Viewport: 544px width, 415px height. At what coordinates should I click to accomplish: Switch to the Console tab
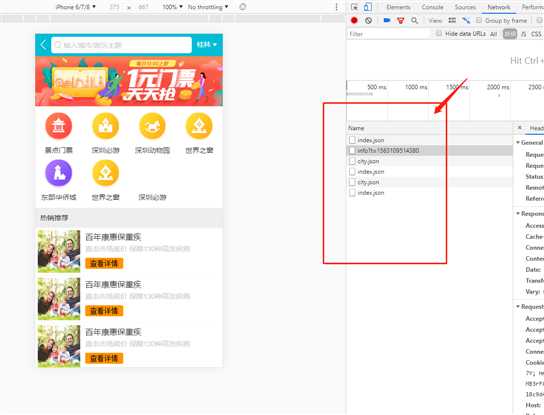(x=432, y=7)
